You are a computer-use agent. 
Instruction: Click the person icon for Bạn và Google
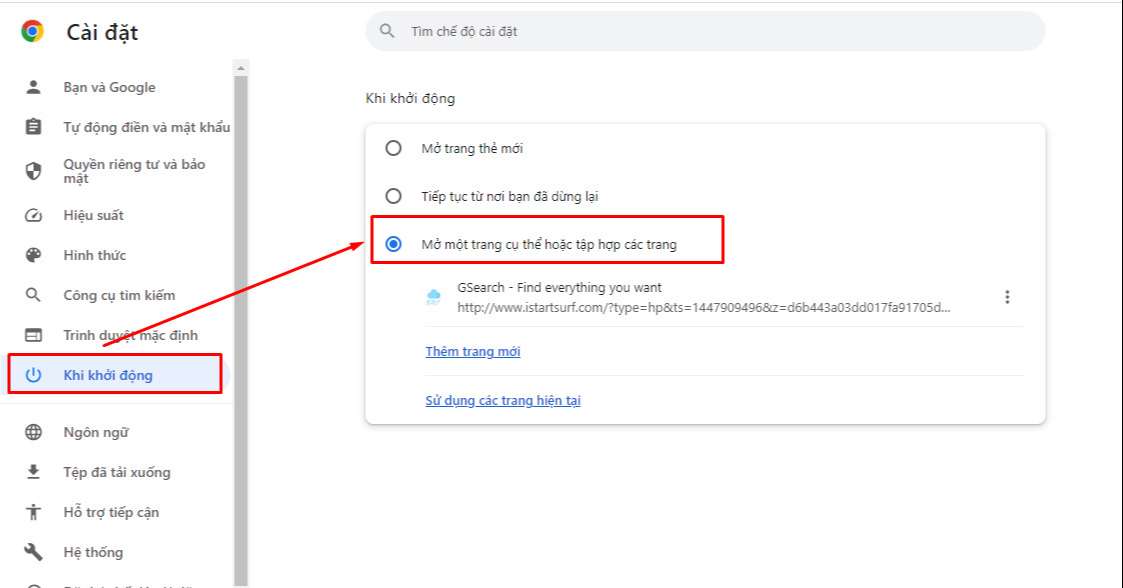[x=33, y=87]
